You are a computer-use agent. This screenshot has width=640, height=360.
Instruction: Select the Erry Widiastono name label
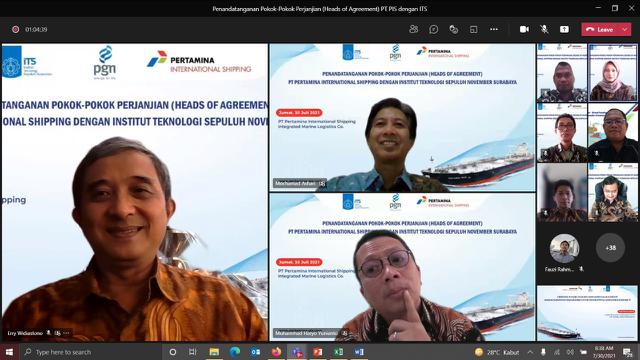25,333
